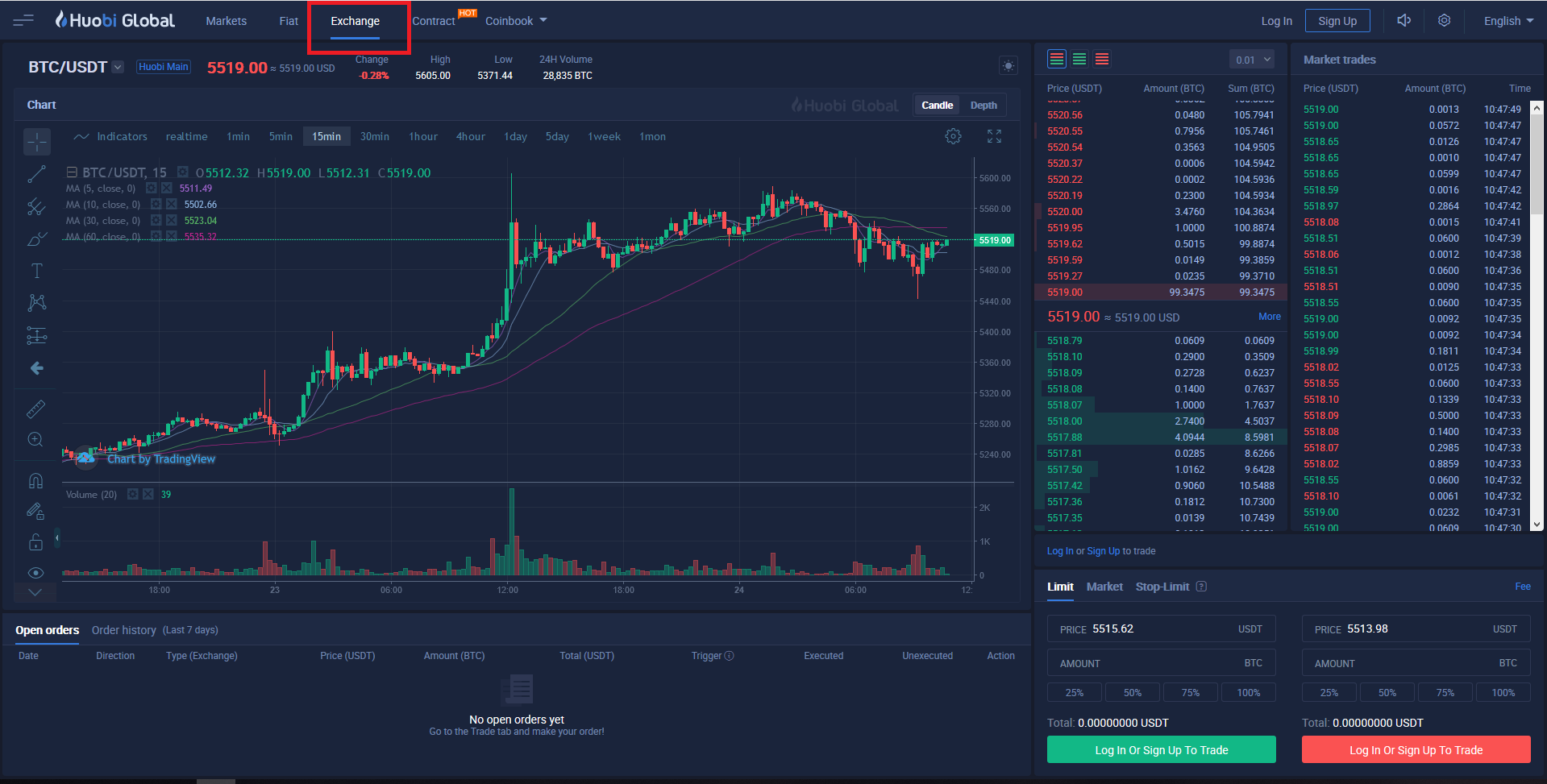The image size is (1547, 784).
Task: Click the Market trades scrollbar down arrow
Action: tap(1537, 524)
